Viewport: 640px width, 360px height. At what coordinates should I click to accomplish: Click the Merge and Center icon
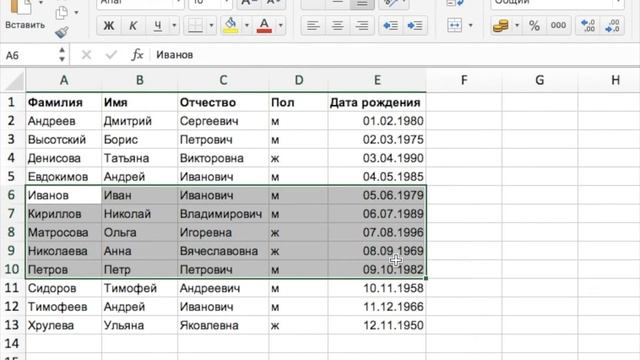coord(454,25)
